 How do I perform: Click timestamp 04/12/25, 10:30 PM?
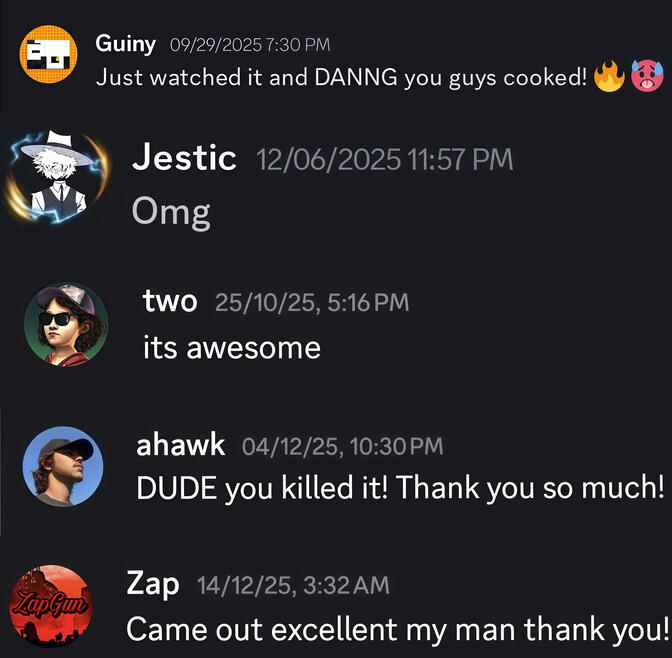coord(342,446)
